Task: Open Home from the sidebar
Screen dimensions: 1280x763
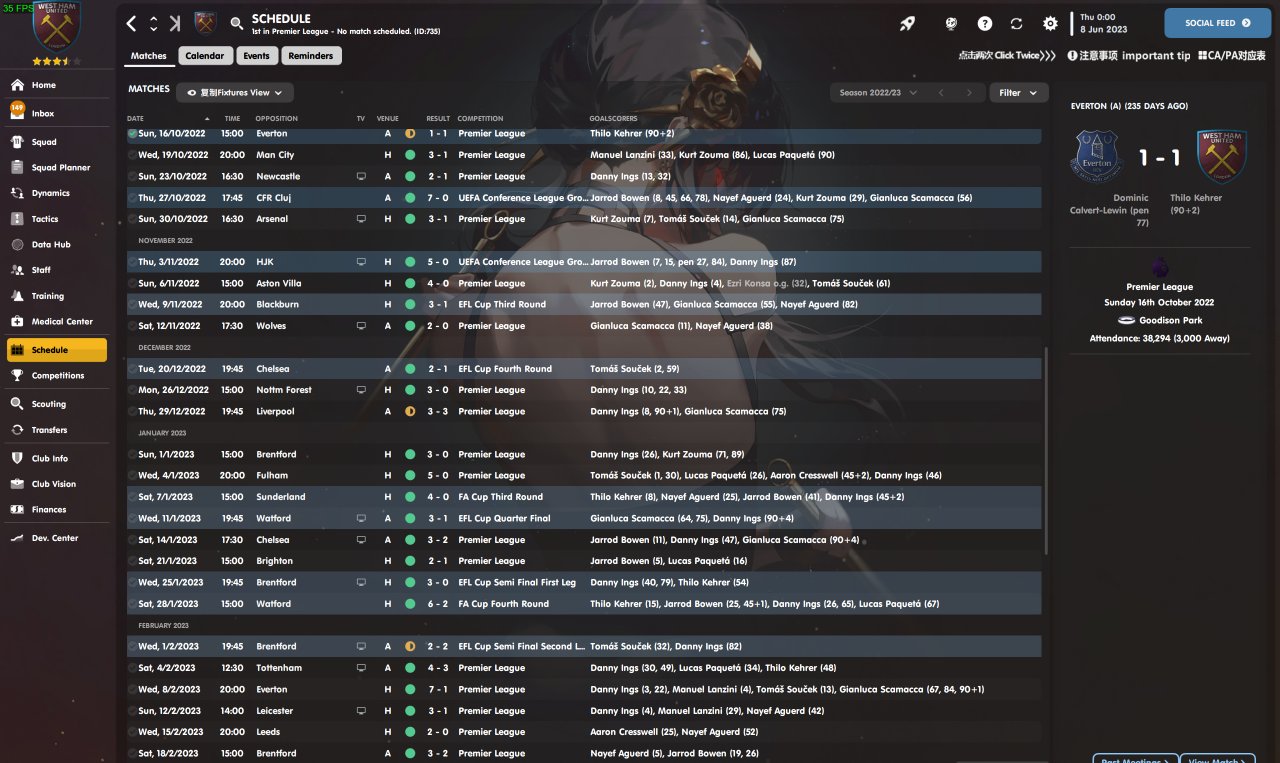Action: (59, 85)
